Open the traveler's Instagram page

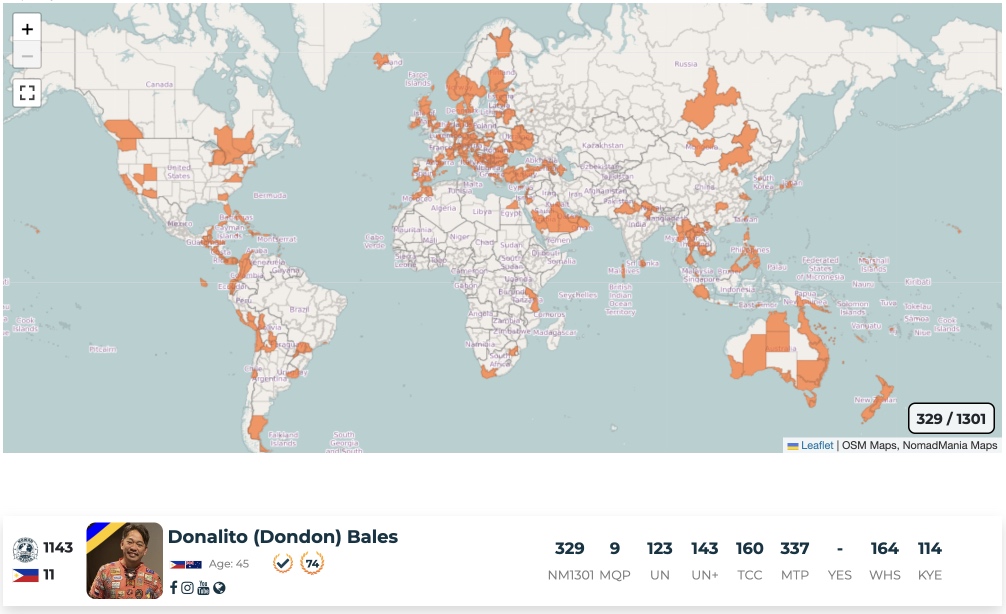point(187,588)
